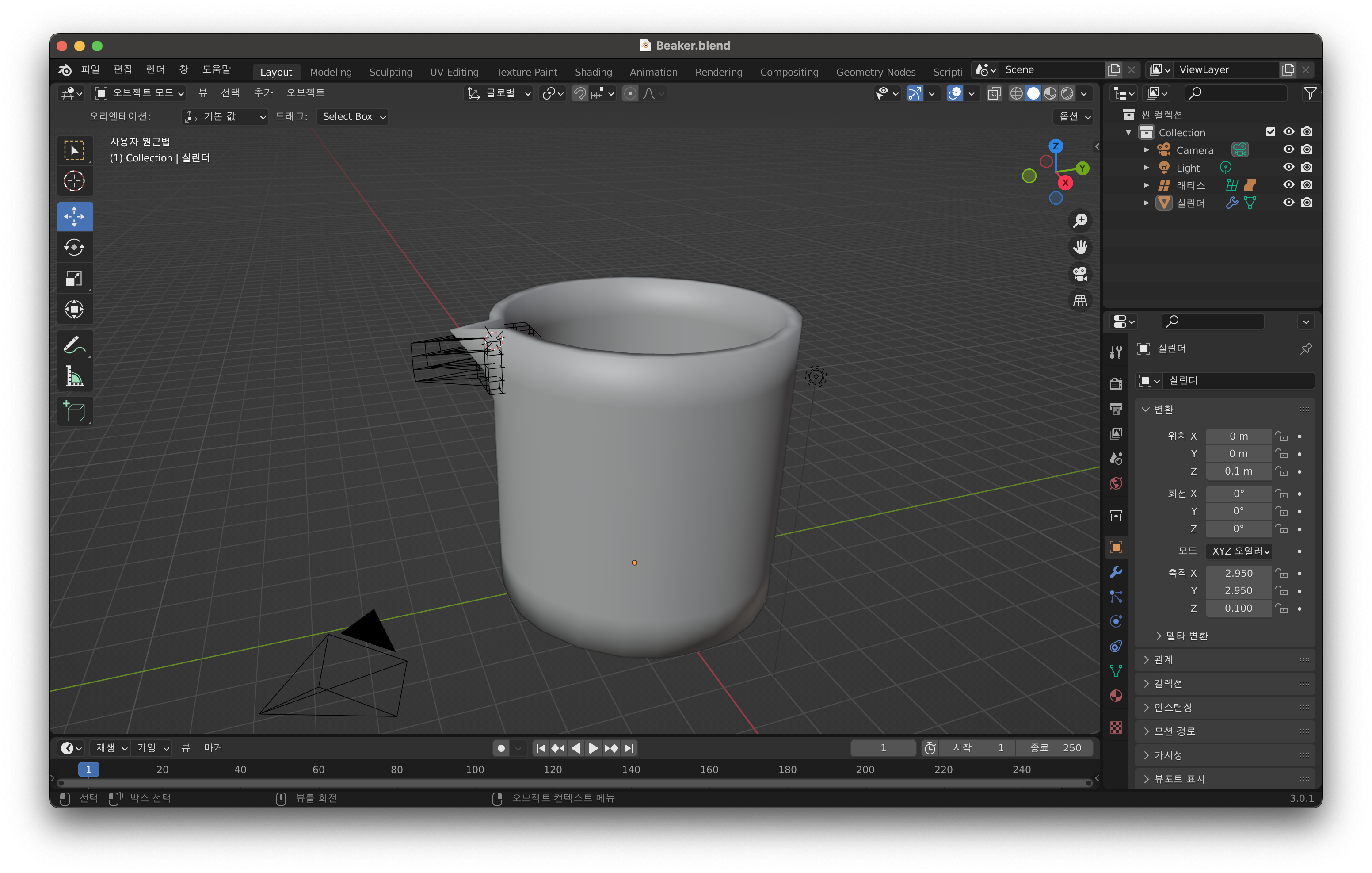Switch to the Sculpting workspace tab
The height and width of the screenshot is (873, 1372).
390,72
